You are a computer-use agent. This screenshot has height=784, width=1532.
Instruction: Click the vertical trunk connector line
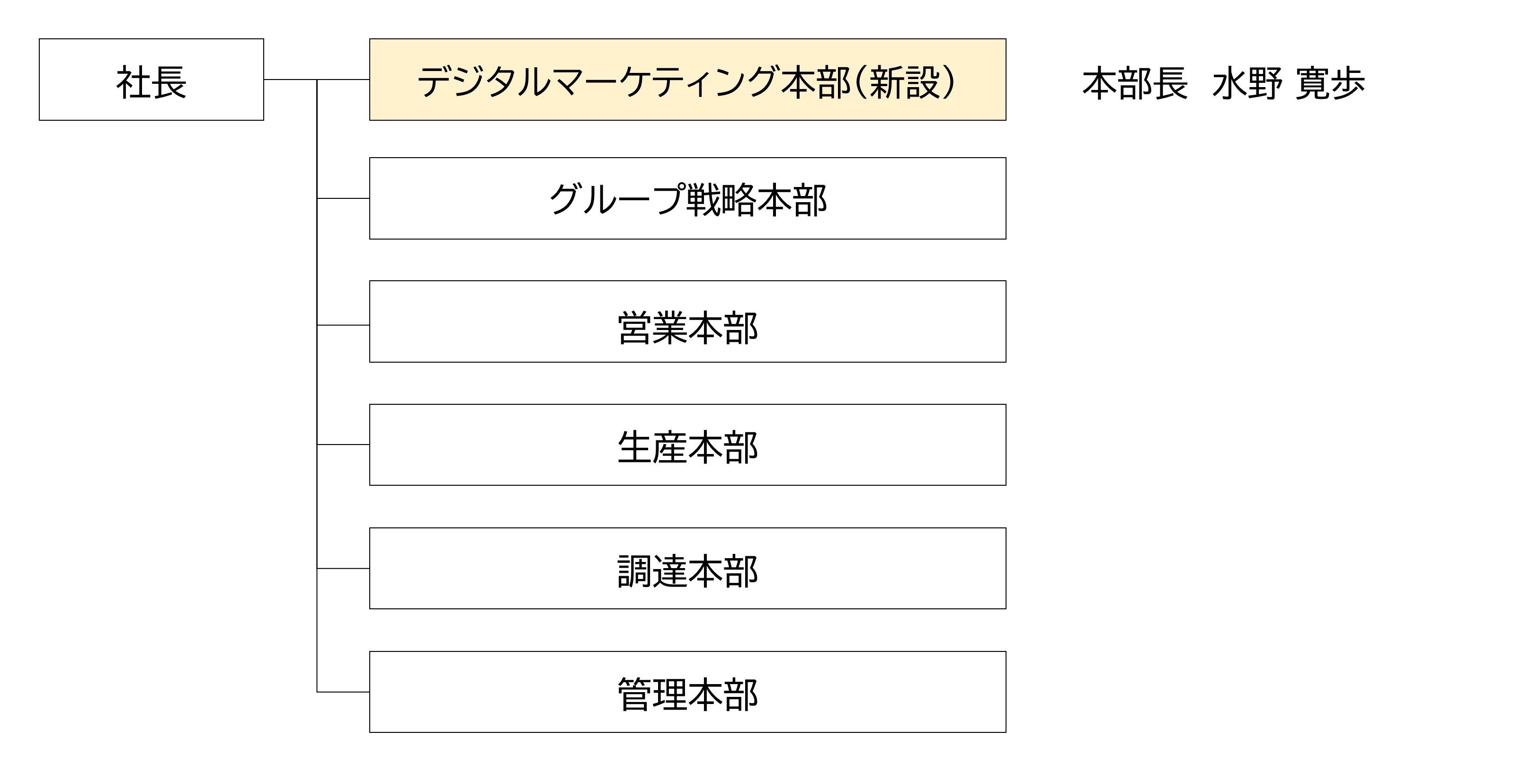point(317,387)
